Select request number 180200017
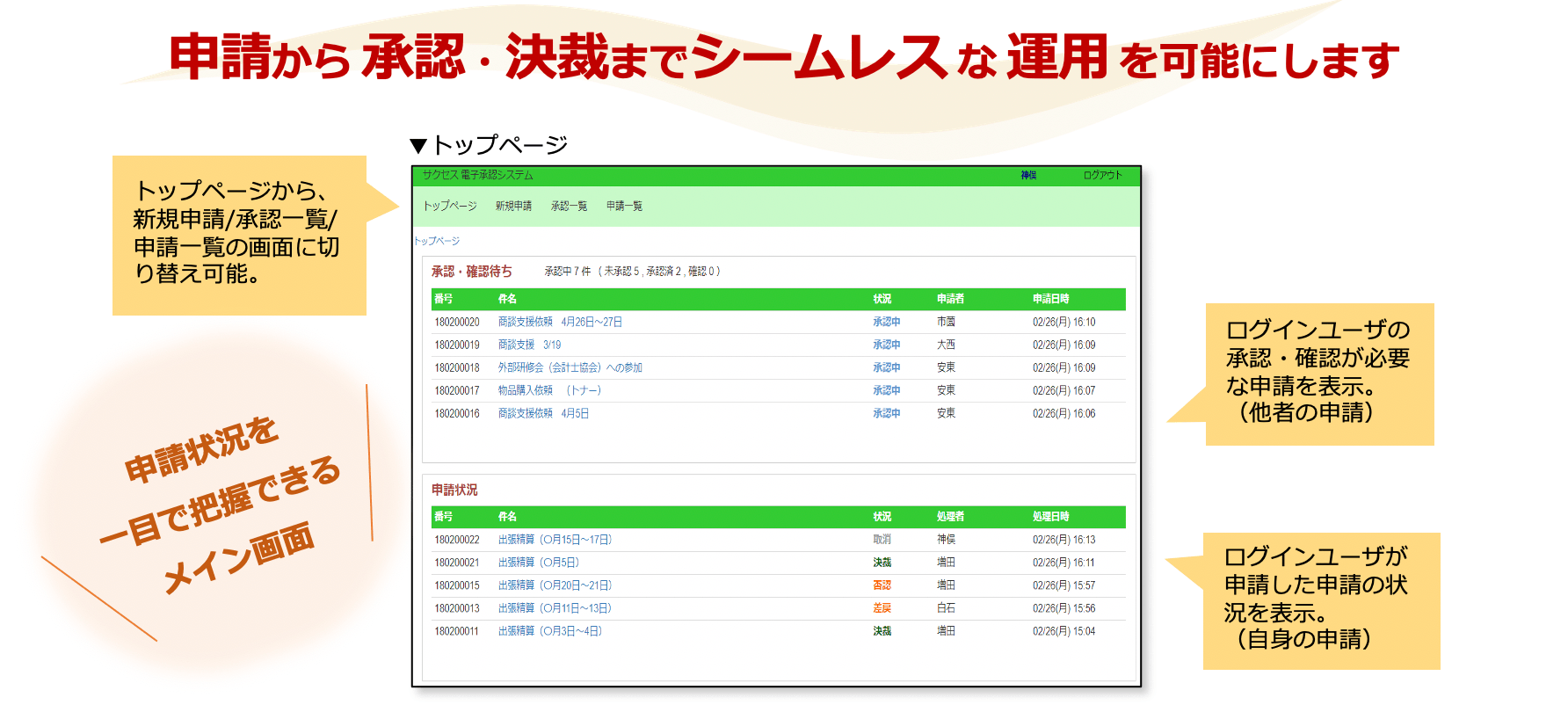This screenshot has width=1568, height=712. tap(457, 390)
